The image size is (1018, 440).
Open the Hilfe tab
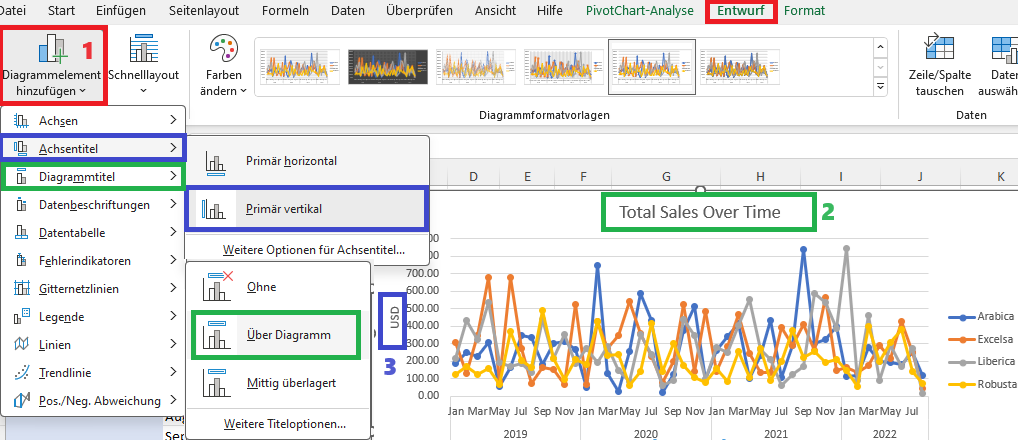click(550, 10)
